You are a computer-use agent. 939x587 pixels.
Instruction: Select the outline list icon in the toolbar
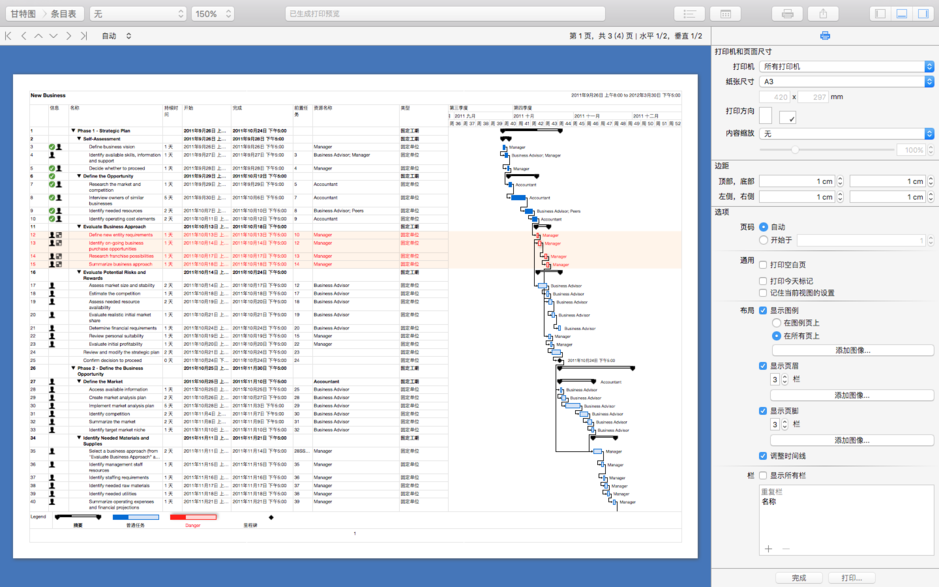[x=689, y=13]
